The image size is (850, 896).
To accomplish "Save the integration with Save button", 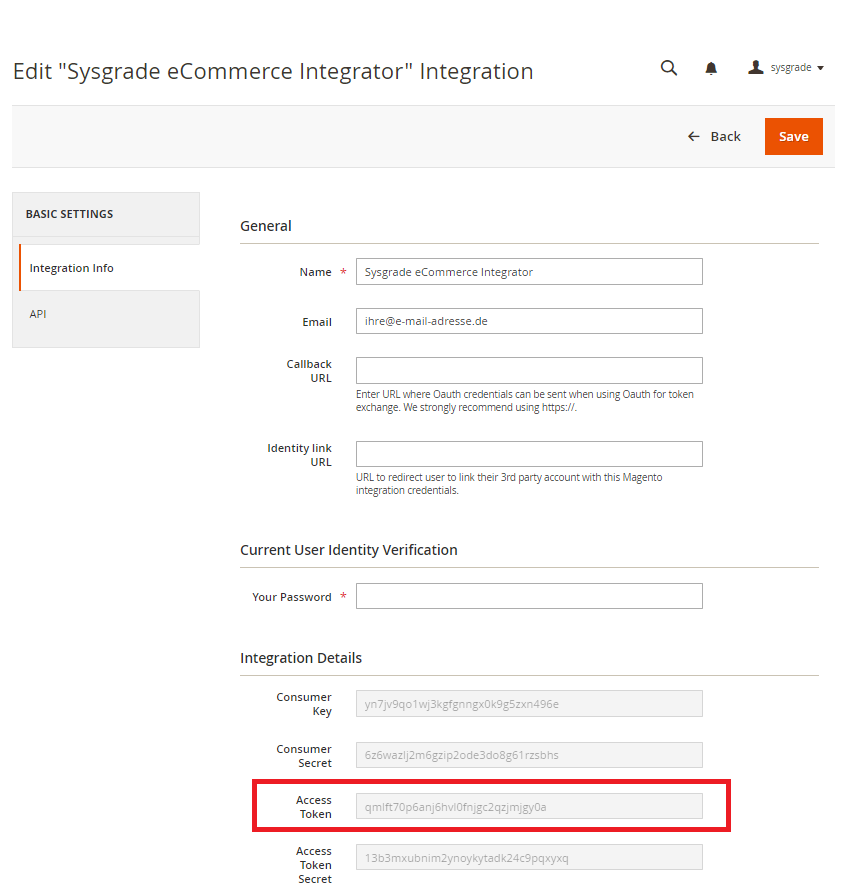I will coord(793,137).
